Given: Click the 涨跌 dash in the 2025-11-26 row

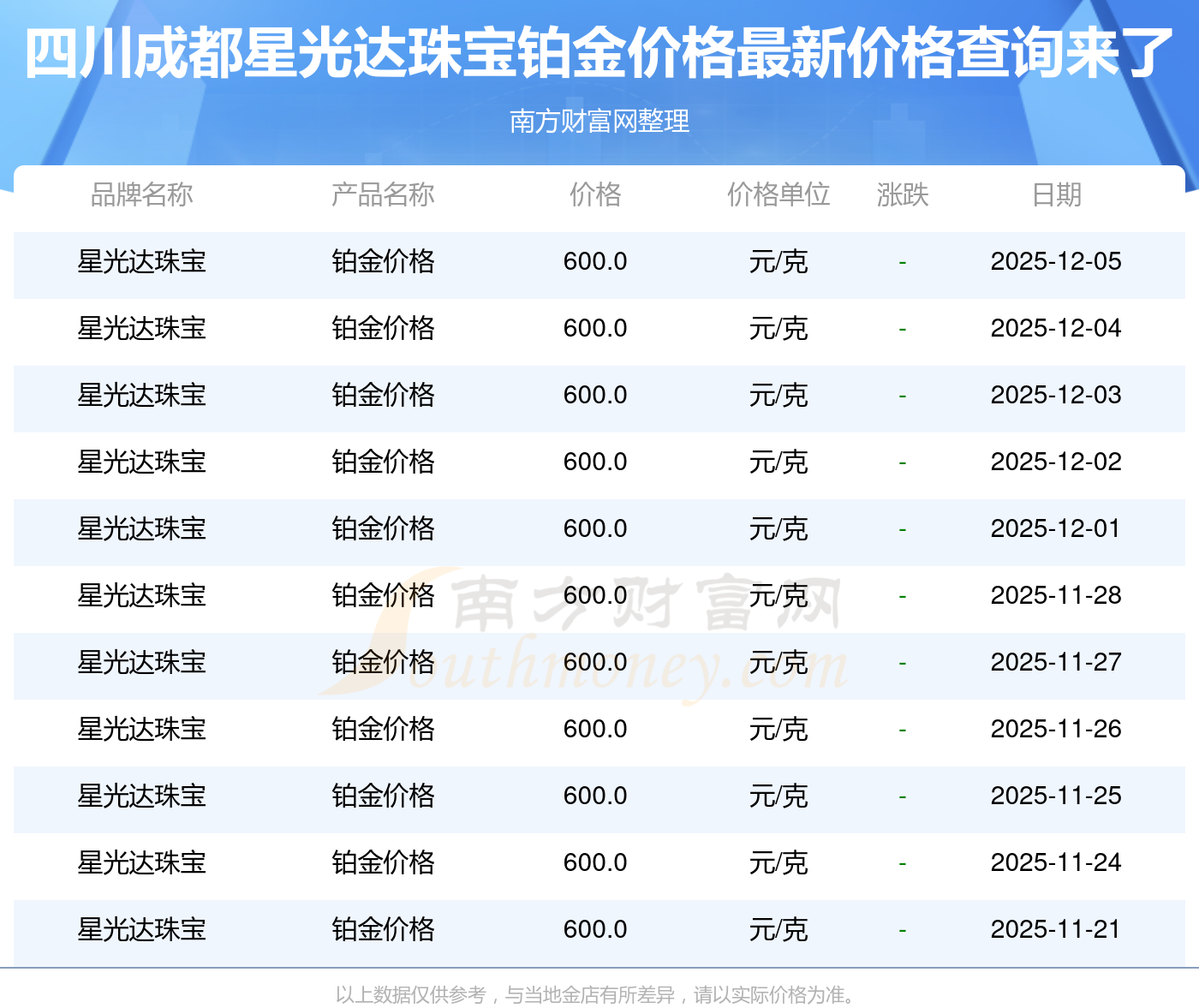Looking at the screenshot, I should (x=903, y=730).
